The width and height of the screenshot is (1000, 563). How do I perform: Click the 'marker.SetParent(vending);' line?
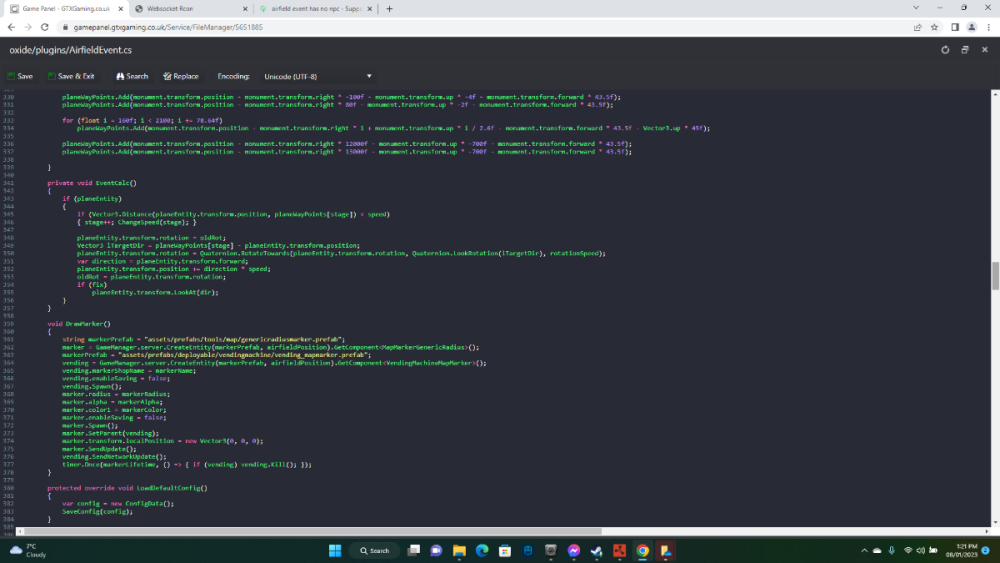[x=108, y=434]
